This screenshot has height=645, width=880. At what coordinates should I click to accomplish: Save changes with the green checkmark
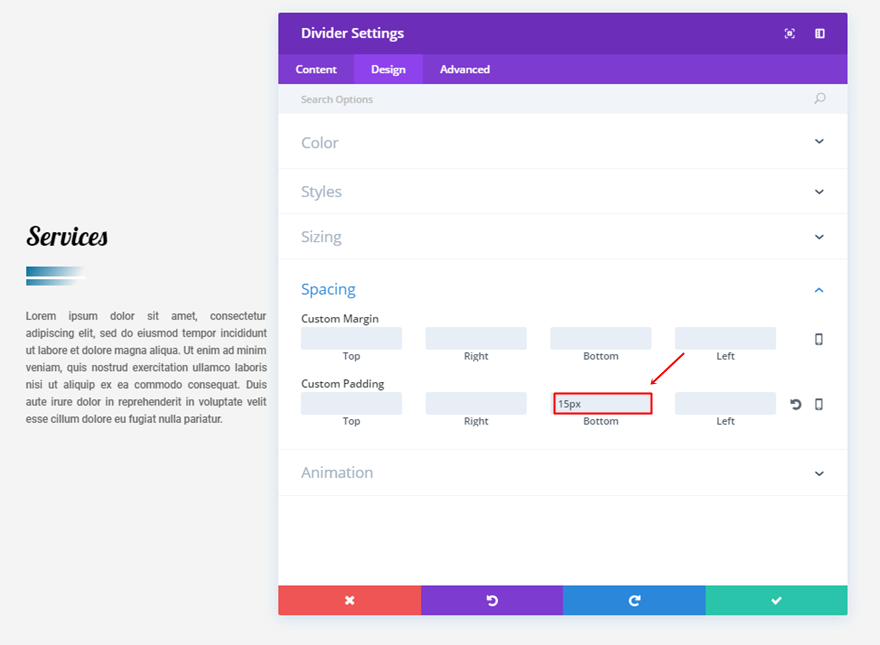coord(776,600)
